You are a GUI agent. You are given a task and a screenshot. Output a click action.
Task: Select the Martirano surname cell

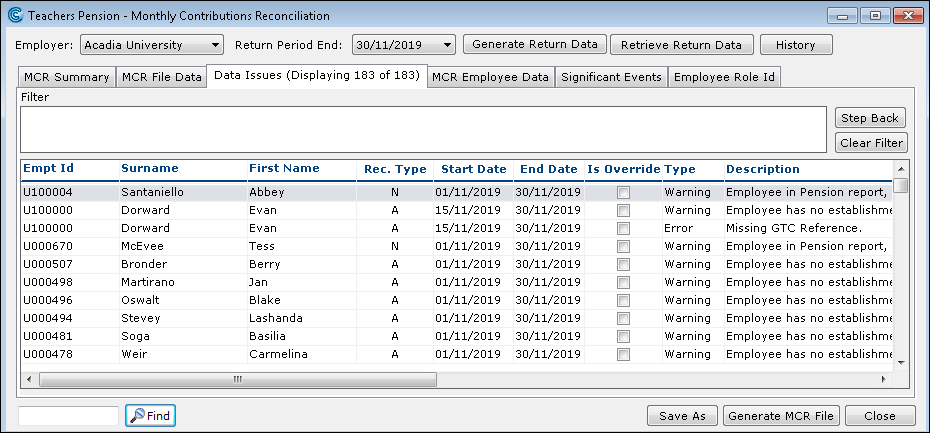point(183,282)
